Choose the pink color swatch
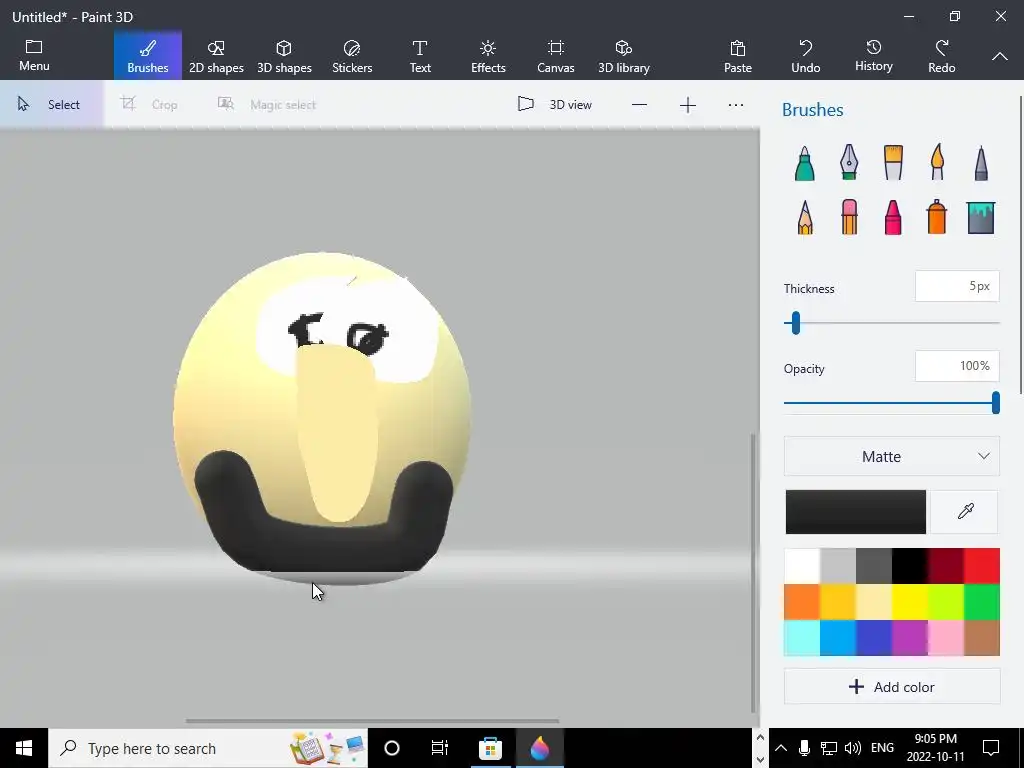Viewport: 1024px width, 768px height. click(x=946, y=637)
